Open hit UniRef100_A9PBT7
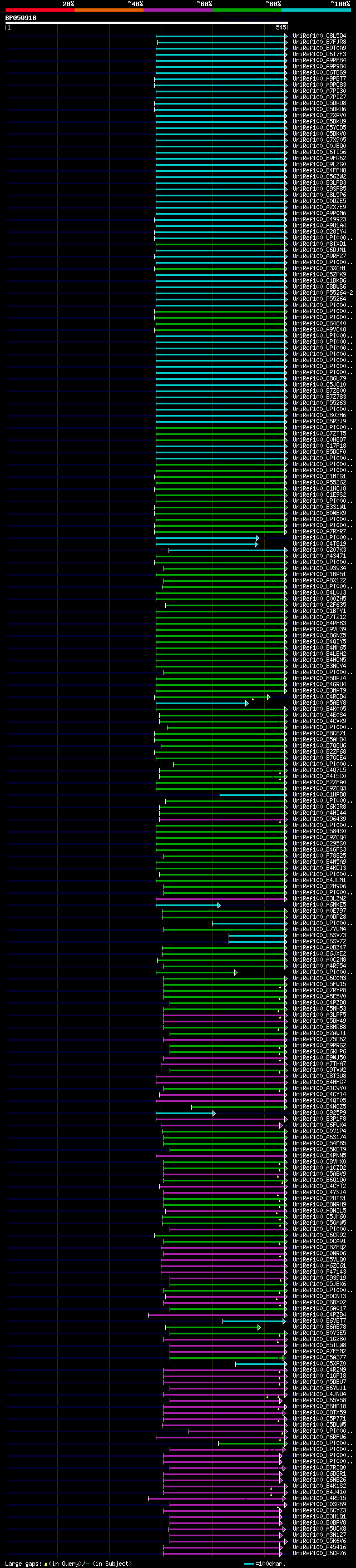This screenshot has width=356, height=1568. click(x=319, y=78)
